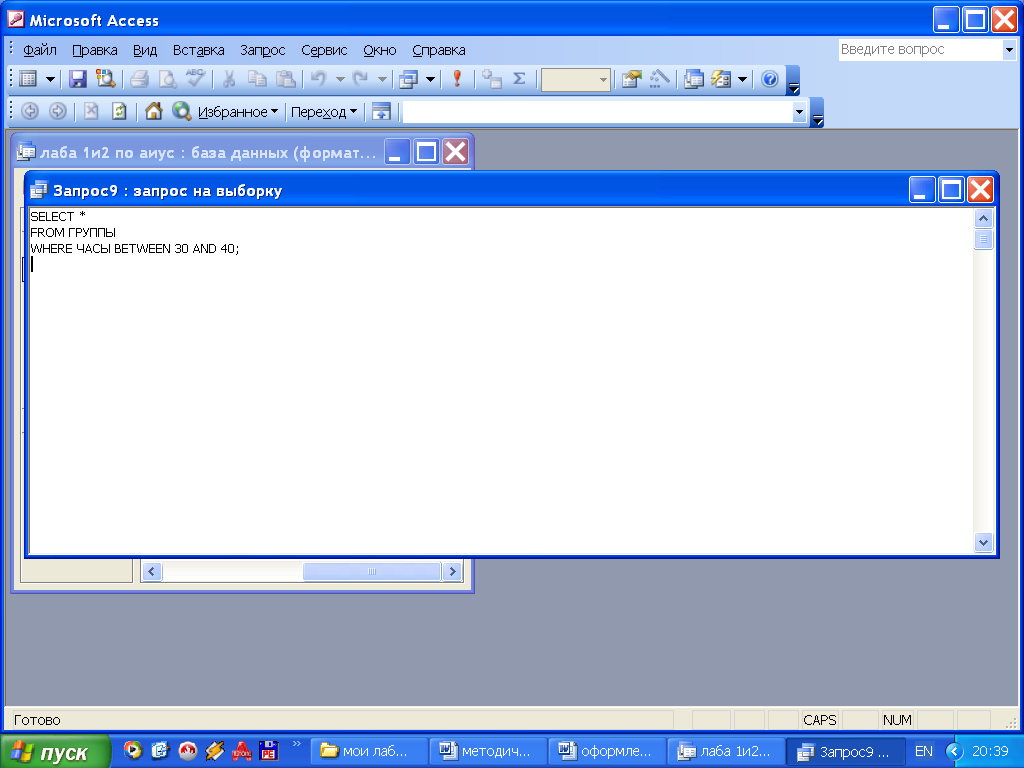Click the database window scroll left arrow

[152, 571]
